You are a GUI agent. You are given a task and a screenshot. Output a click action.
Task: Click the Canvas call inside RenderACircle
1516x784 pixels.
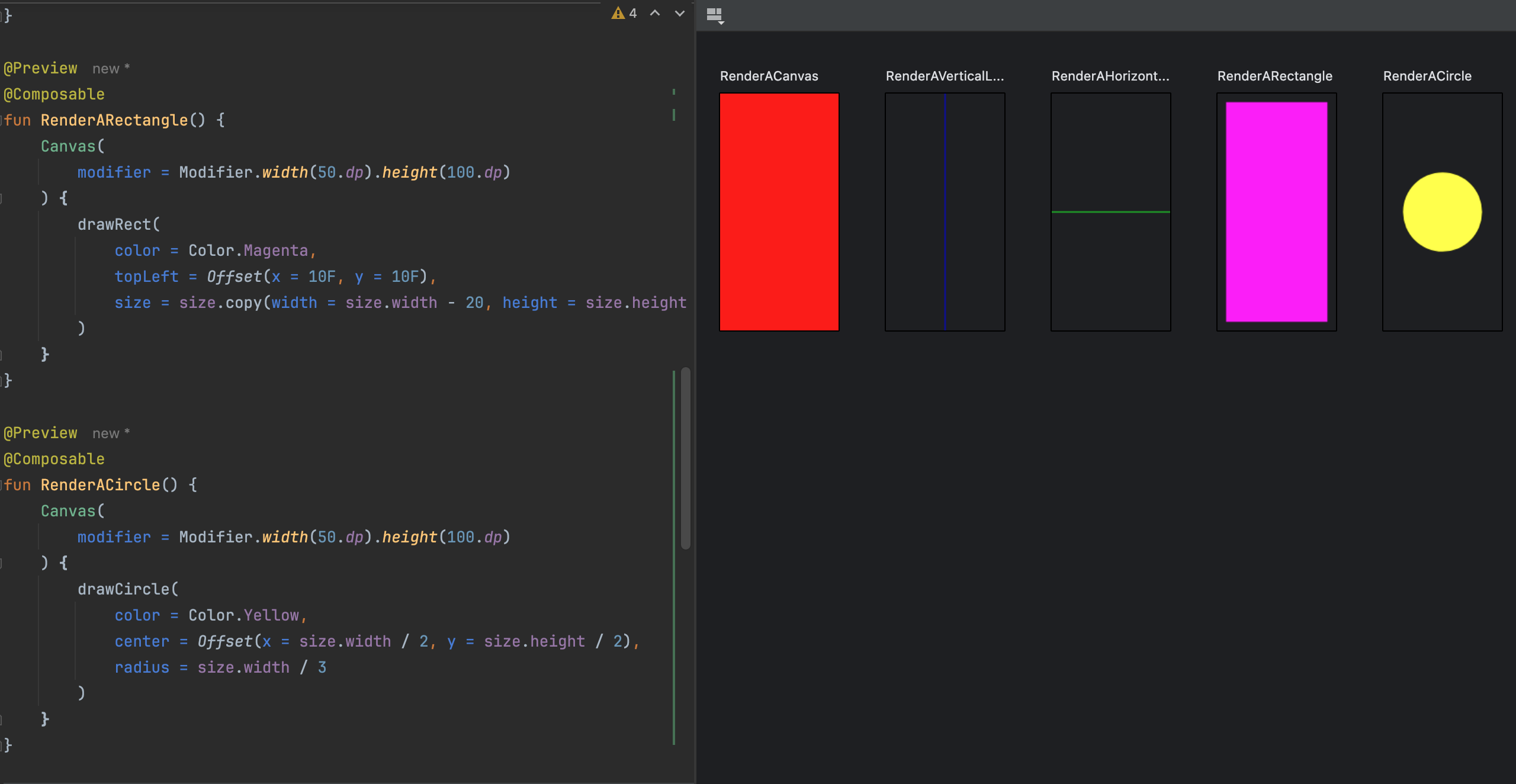tap(68, 511)
